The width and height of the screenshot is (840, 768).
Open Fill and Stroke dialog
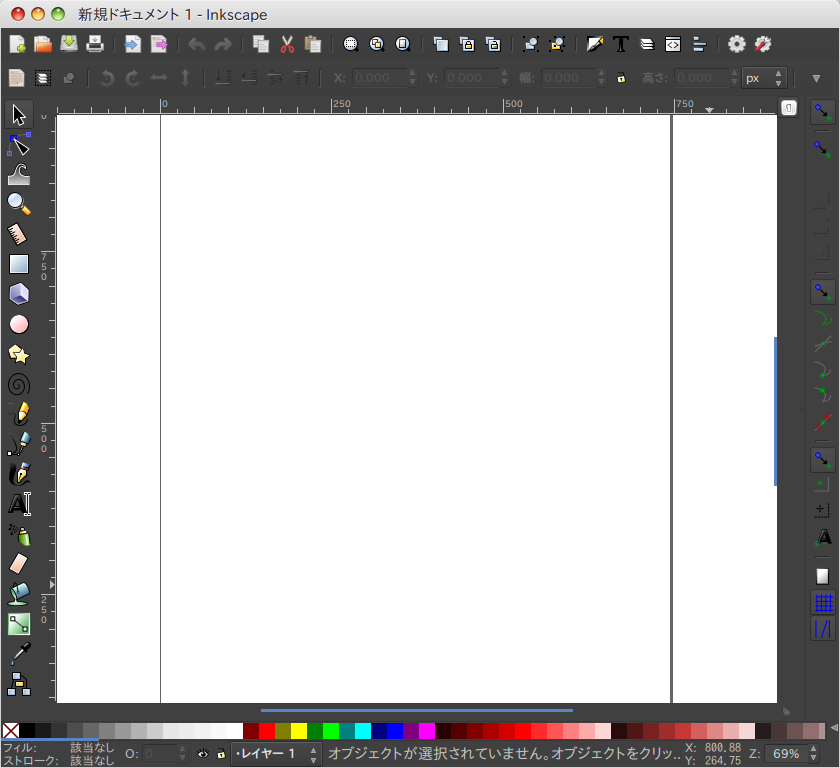[595, 44]
